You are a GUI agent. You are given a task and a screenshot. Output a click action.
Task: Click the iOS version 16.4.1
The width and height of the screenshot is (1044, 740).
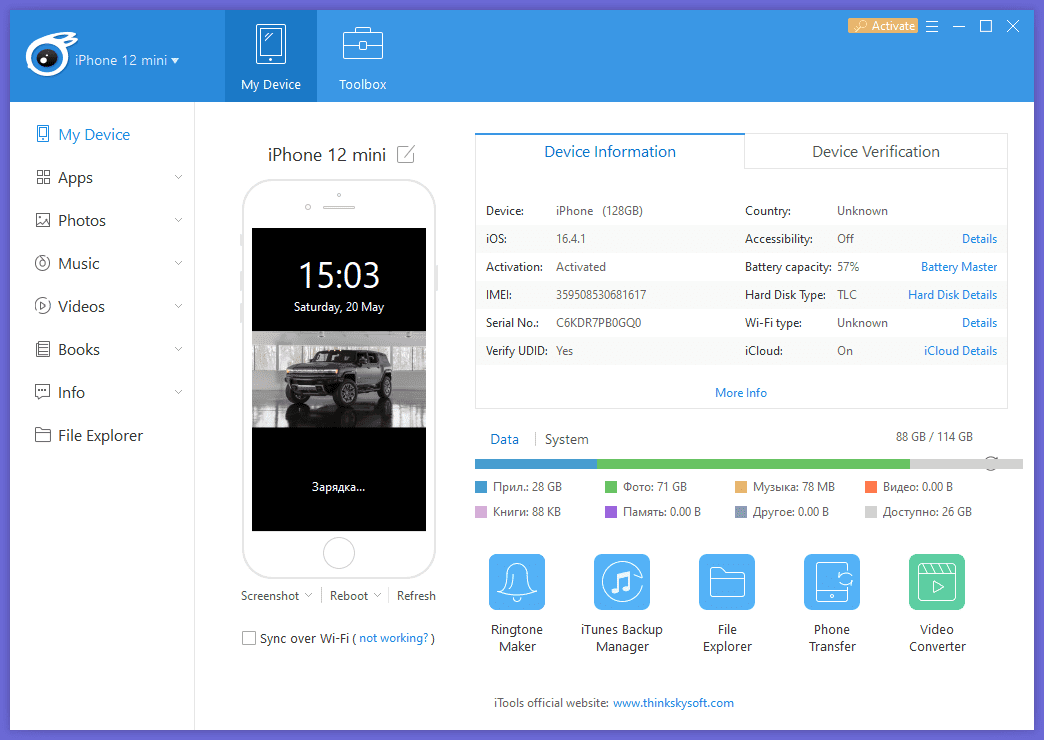[571, 238]
